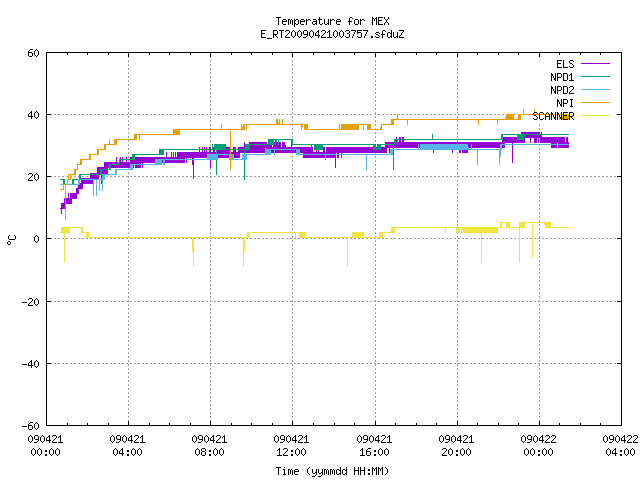
Task: Click the x-axis tick 090421 20:00
Action: [x=456, y=446]
